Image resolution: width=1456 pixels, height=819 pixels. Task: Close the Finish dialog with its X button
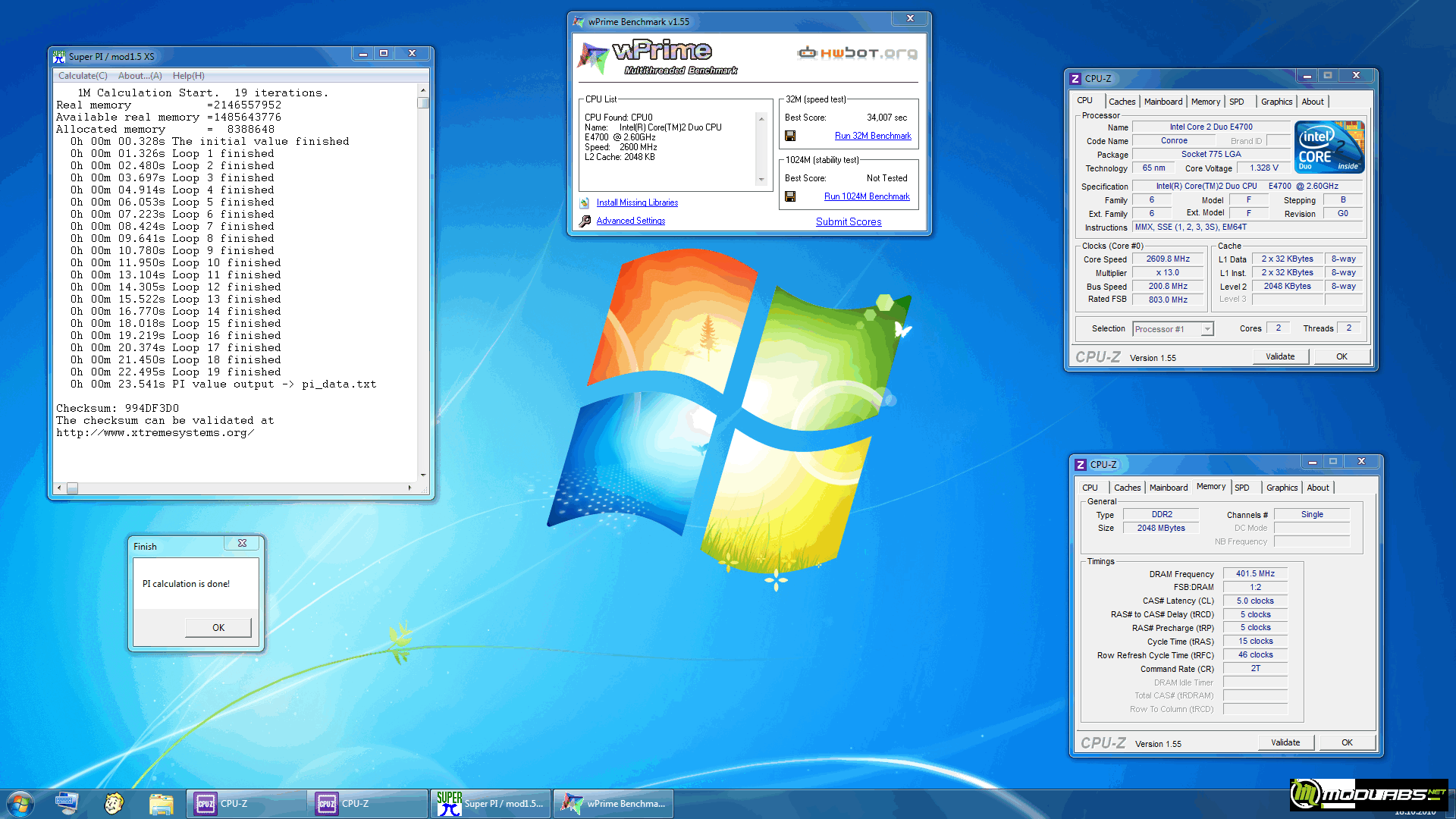[x=242, y=543]
